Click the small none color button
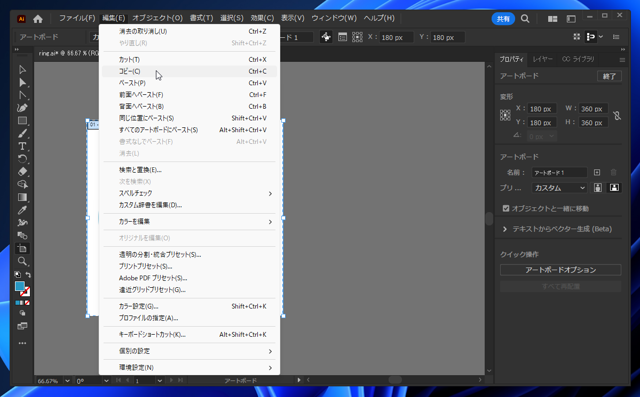Viewport: 640px width, 397px height. (27, 303)
